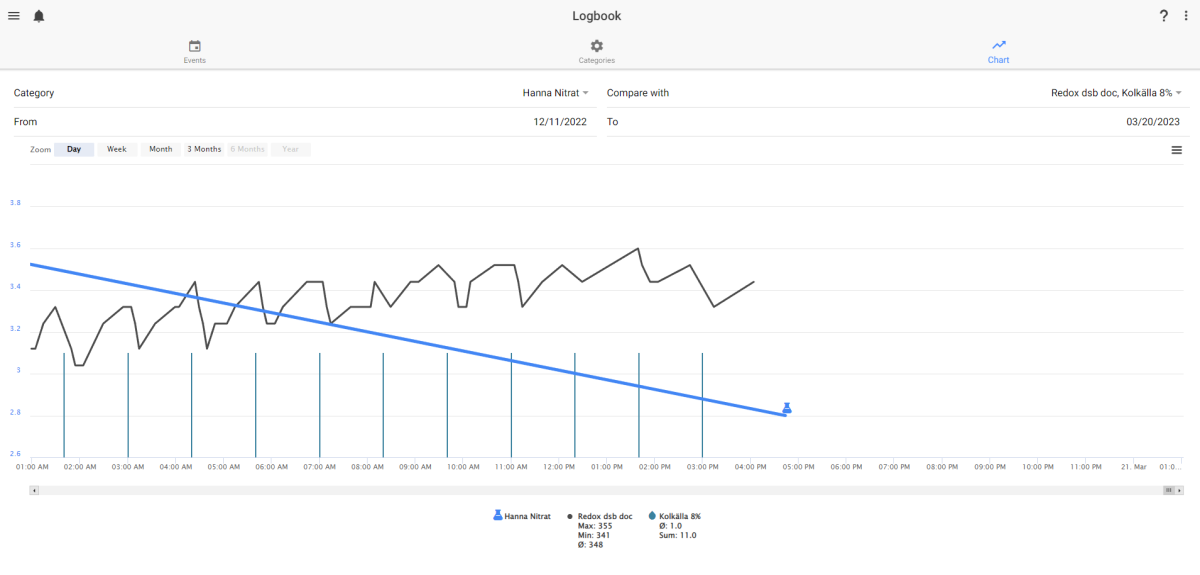Screen dimensions: 1200x575
Task: Select the Month zoom range
Action: (161, 150)
